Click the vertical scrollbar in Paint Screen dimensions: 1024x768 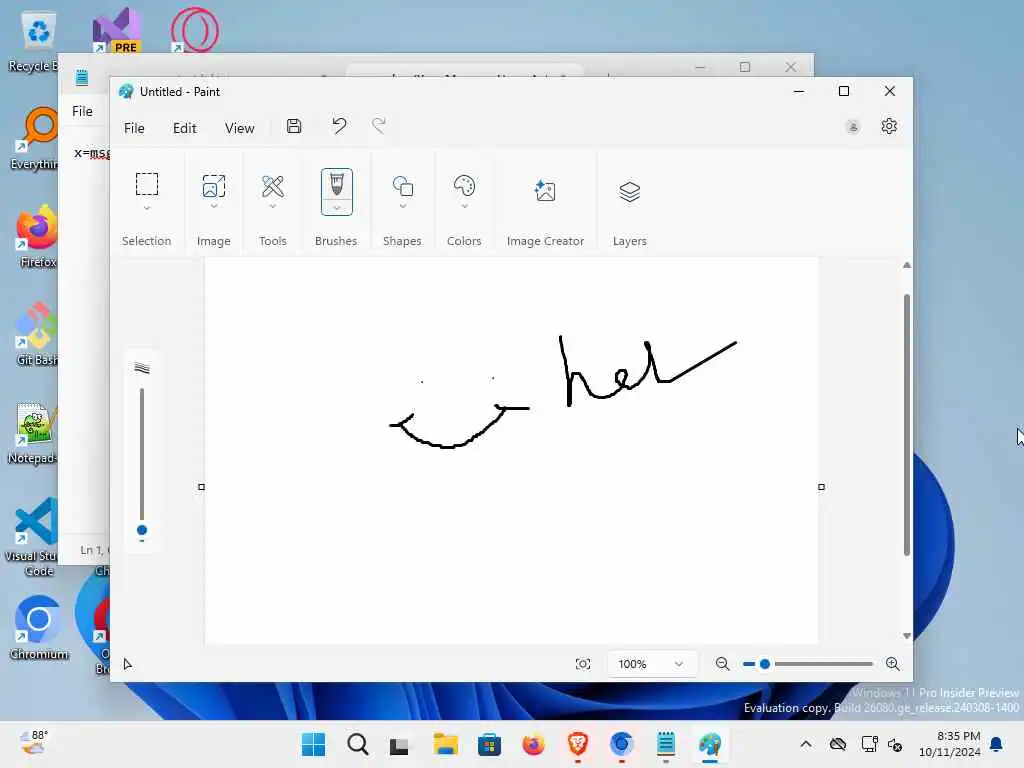coord(906,424)
